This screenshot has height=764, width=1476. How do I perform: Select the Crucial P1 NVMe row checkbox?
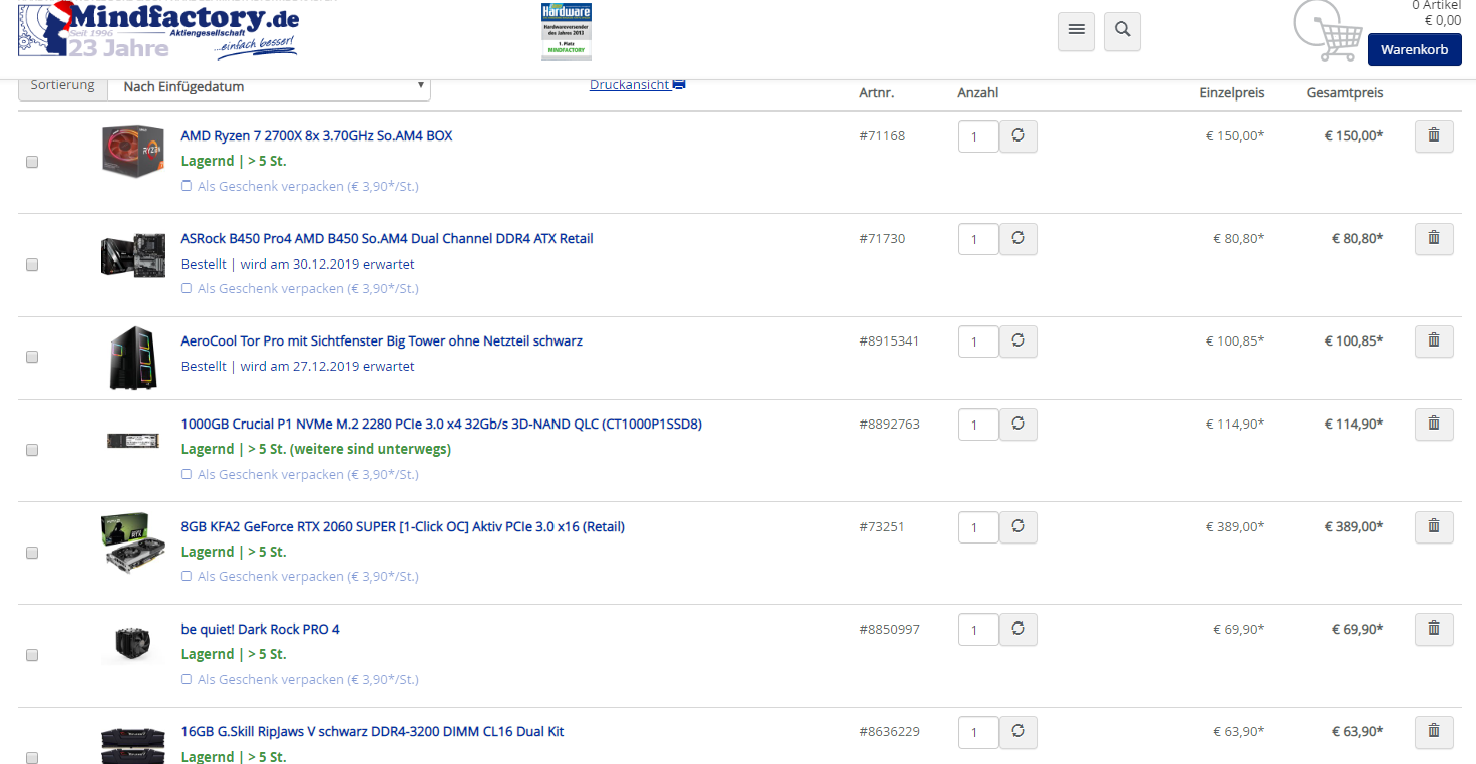point(32,450)
